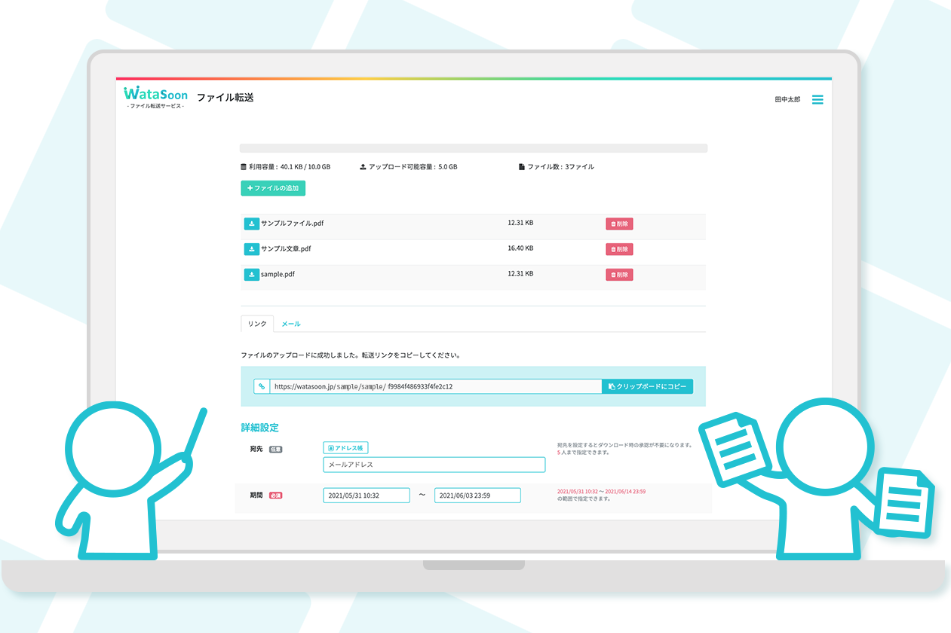Image resolution: width=951 pixels, height=633 pixels.
Task: Download サンプル文章.pdf with its download icon
Action: (x=251, y=249)
